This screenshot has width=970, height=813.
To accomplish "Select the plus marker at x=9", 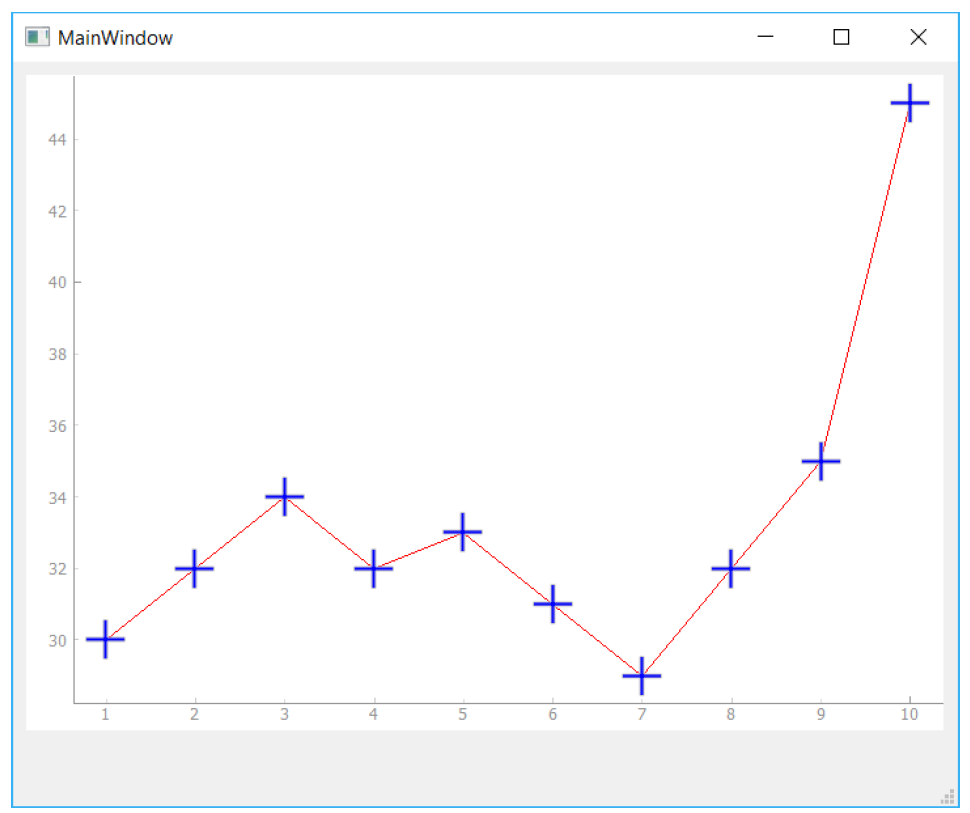I will point(820,461).
